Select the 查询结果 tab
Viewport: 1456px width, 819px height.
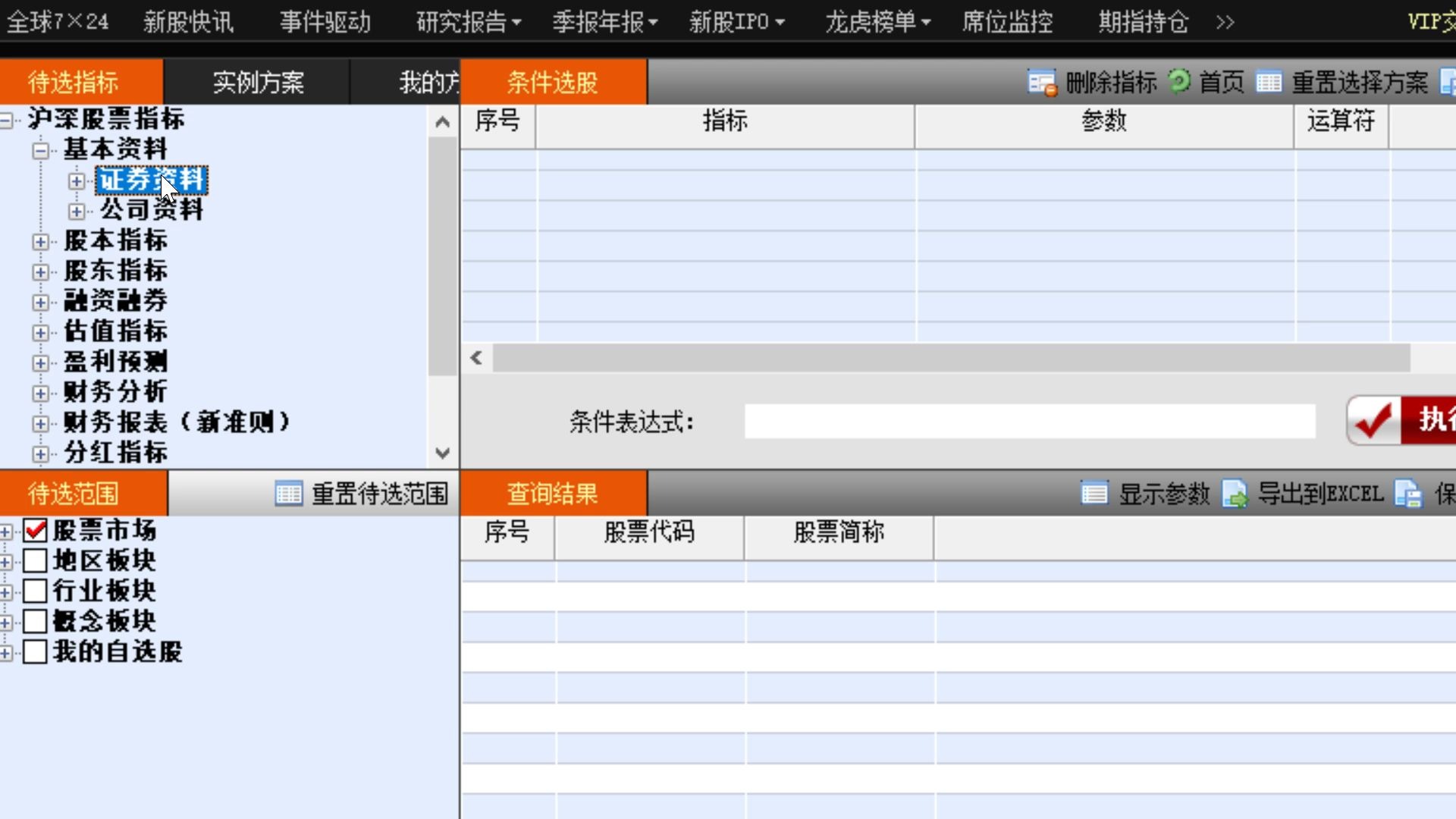pos(553,494)
